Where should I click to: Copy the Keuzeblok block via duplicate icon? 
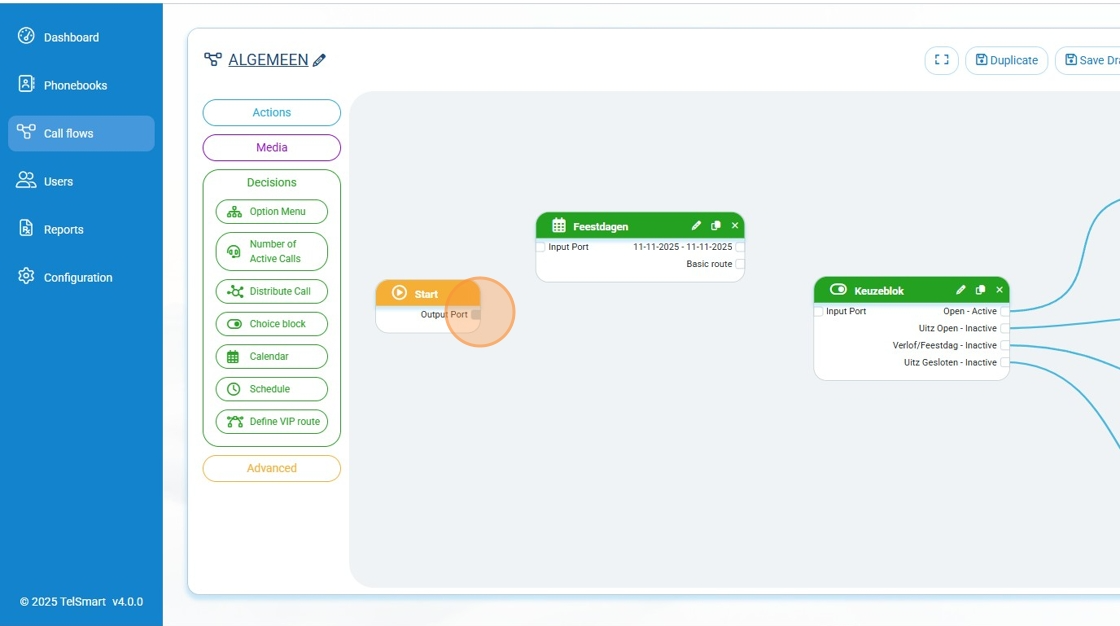(980, 290)
